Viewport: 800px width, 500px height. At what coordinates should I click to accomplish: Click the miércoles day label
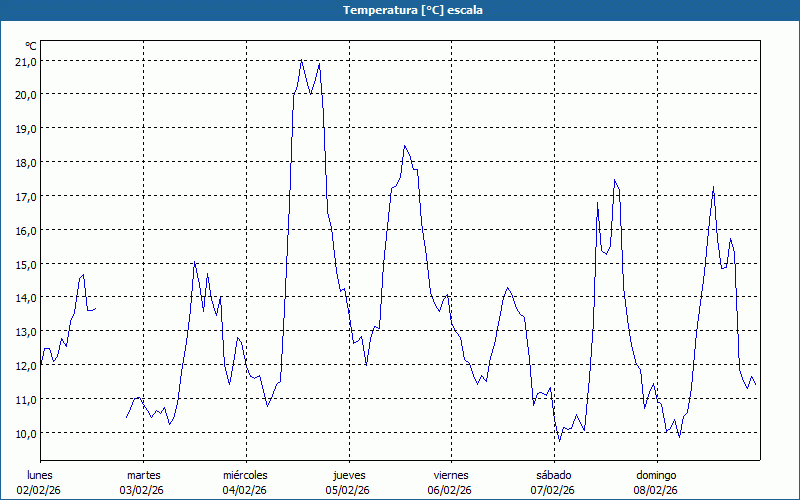[x=245, y=475]
